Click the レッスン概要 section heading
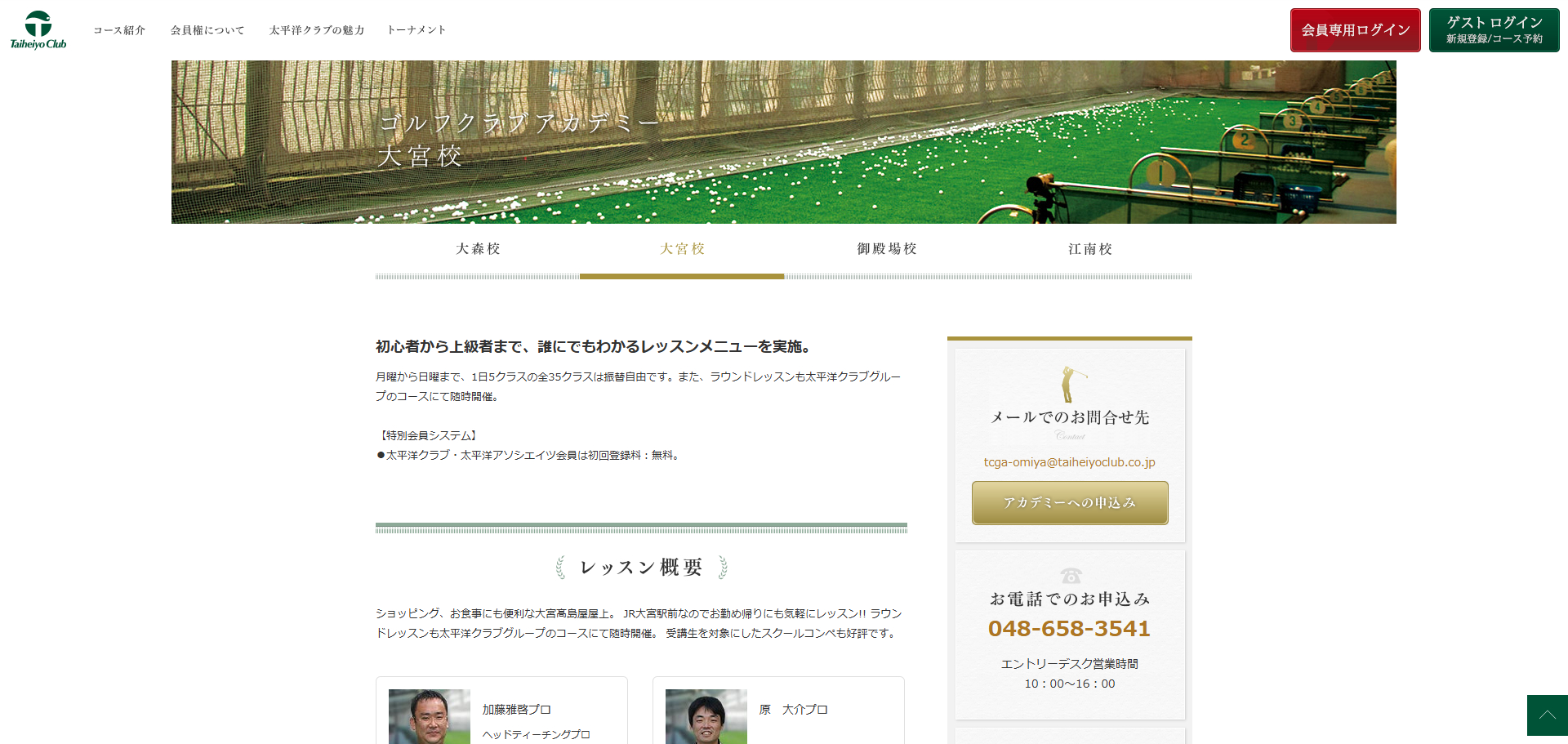1568x744 pixels. (641, 568)
